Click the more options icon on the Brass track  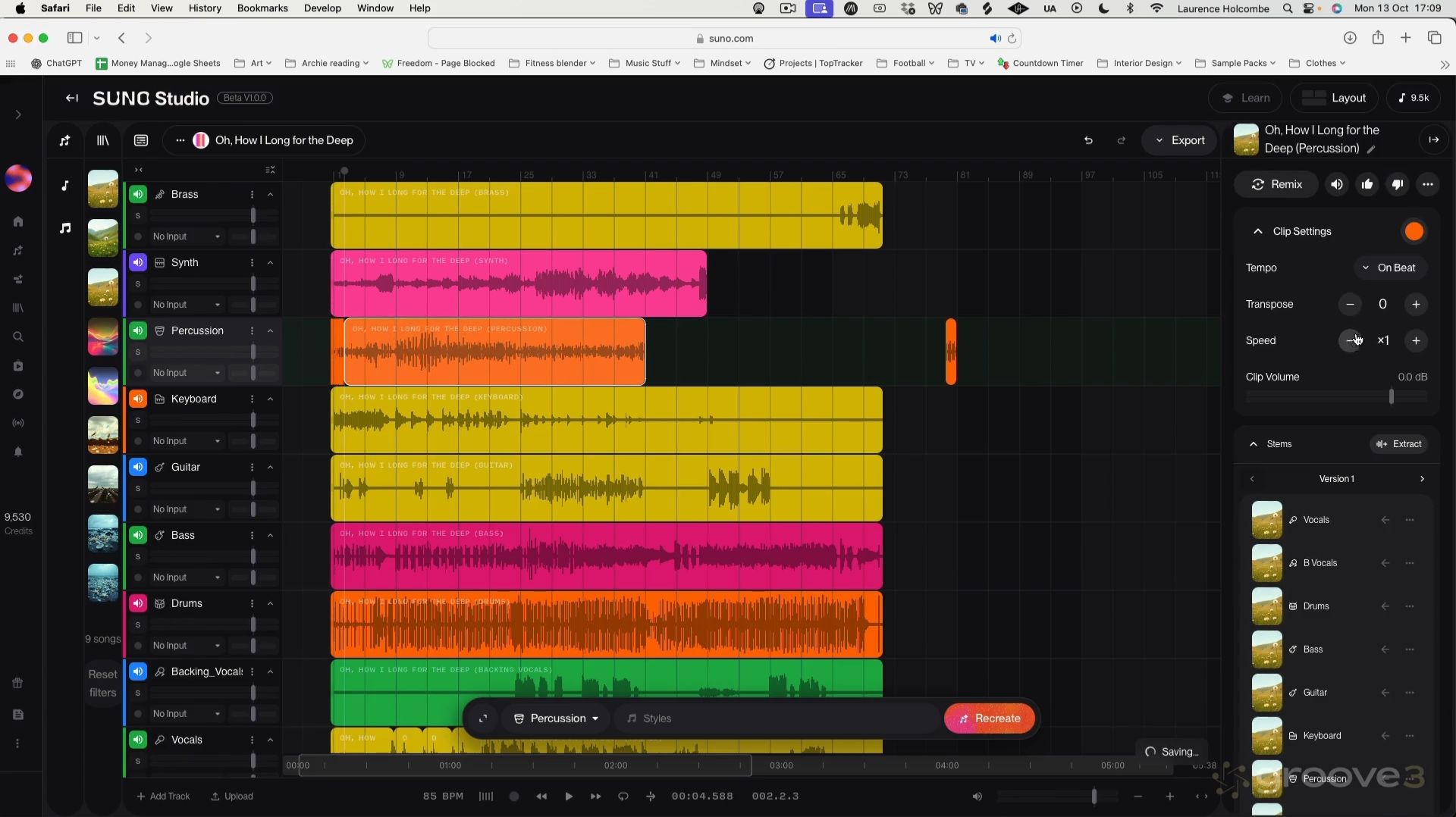click(x=251, y=195)
